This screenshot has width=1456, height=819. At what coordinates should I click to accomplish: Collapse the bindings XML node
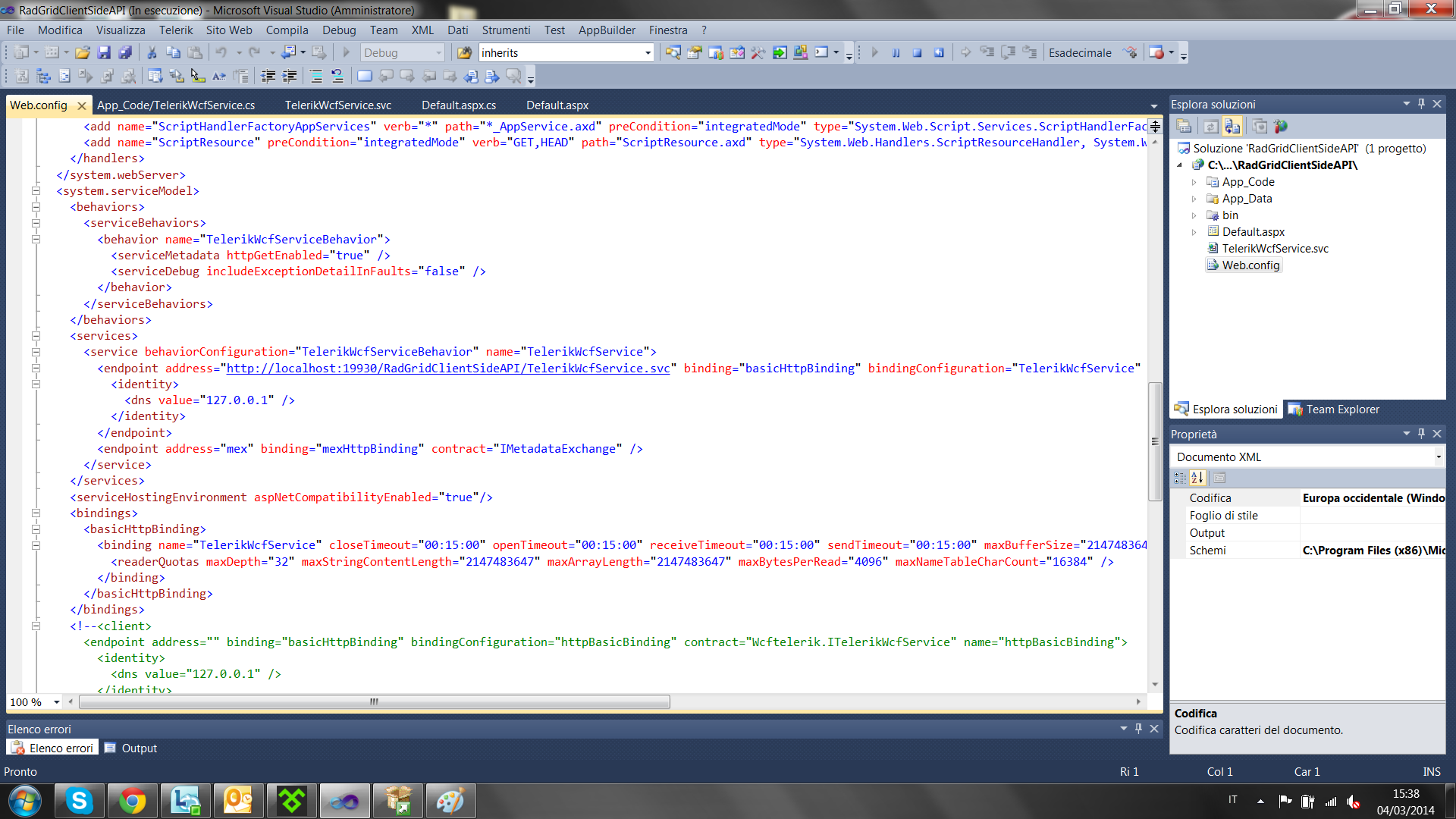[36, 513]
